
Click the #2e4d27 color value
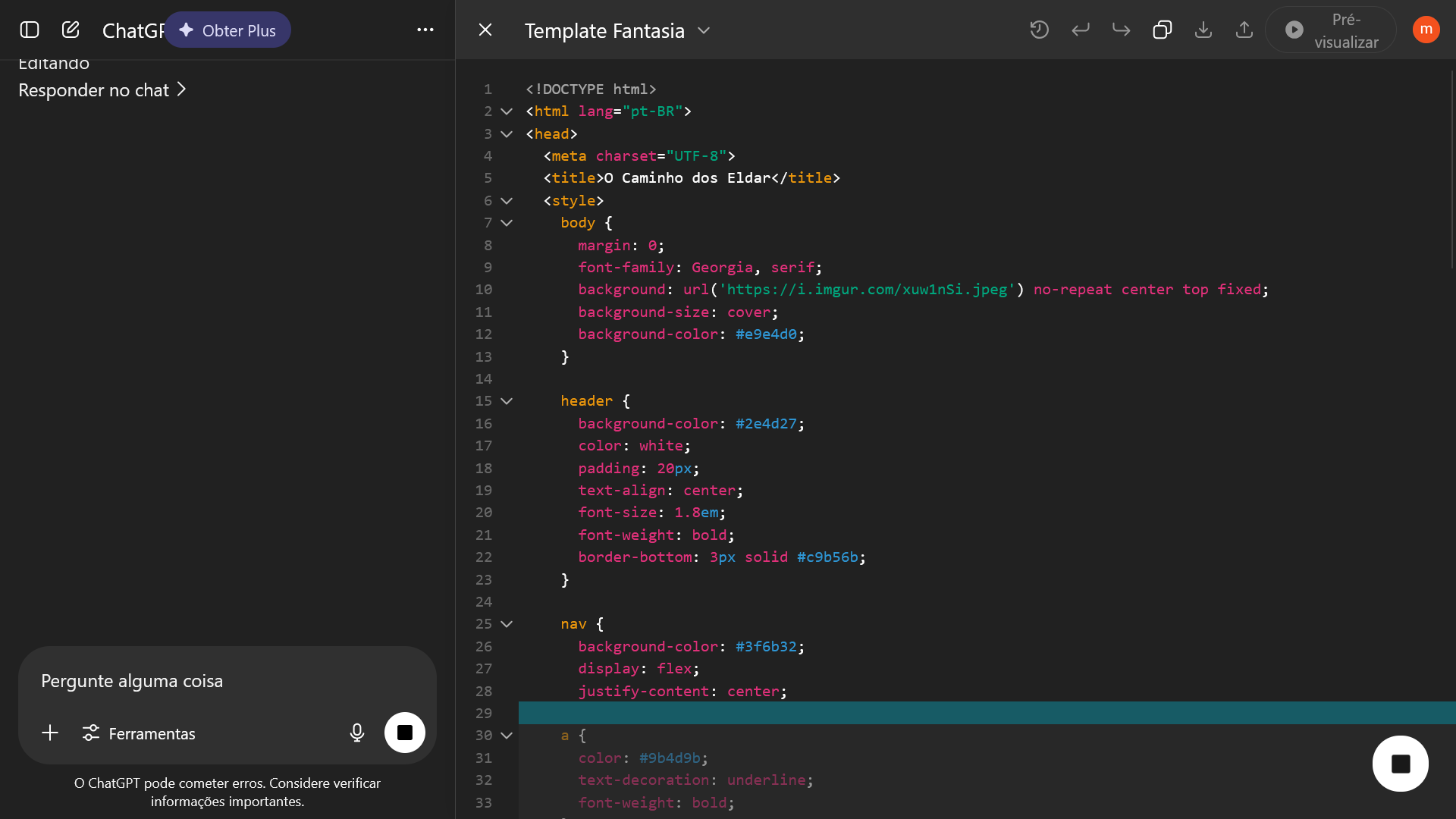766,424
